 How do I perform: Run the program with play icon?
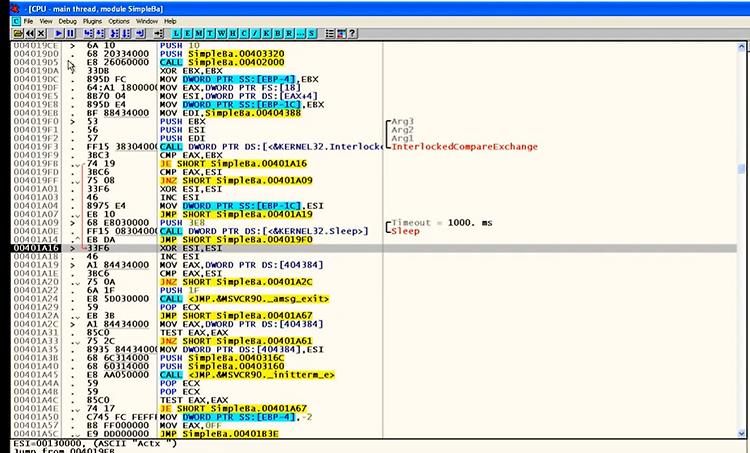pos(59,33)
